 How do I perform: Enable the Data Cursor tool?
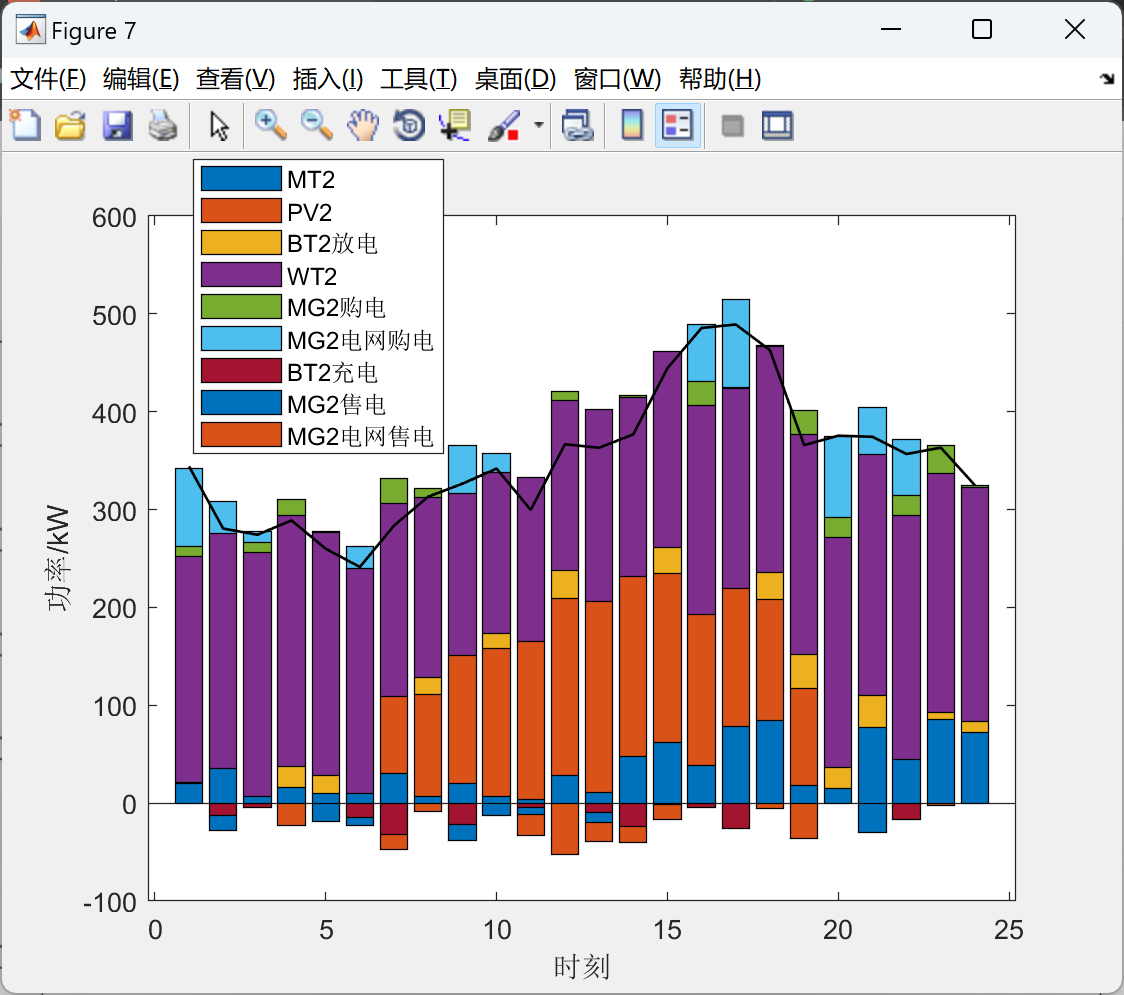pyautogui.click(x=455, y=125)
